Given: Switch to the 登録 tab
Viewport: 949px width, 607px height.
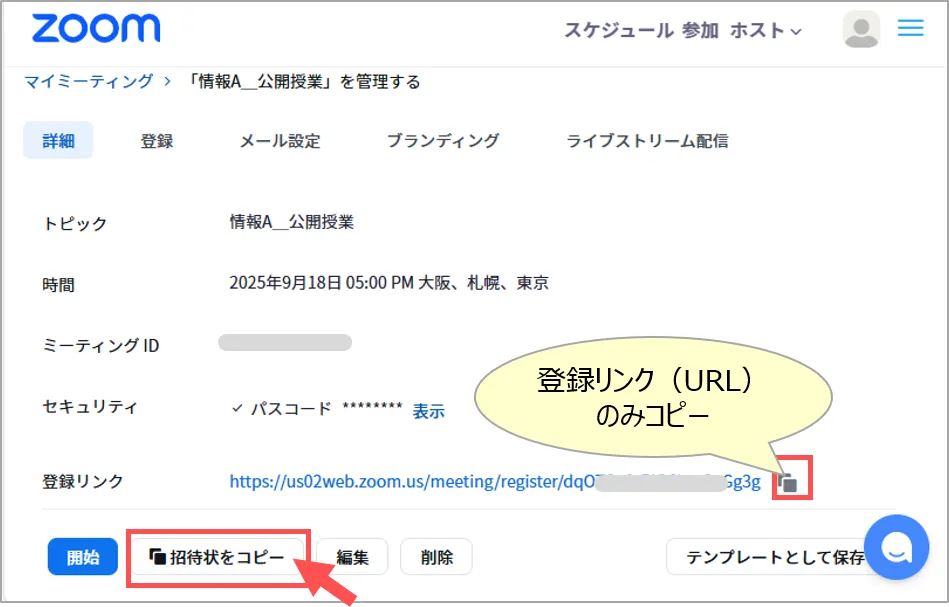Looking at the screenshot, I should [x=157, y=141].
